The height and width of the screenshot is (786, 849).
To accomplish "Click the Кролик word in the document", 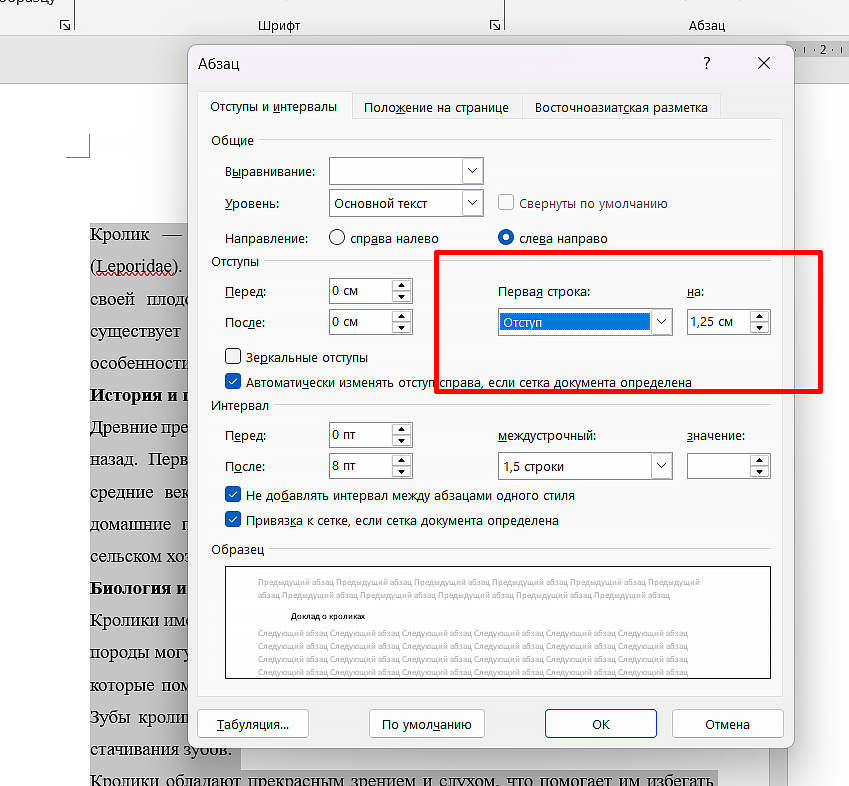I will tap(120, 234).
